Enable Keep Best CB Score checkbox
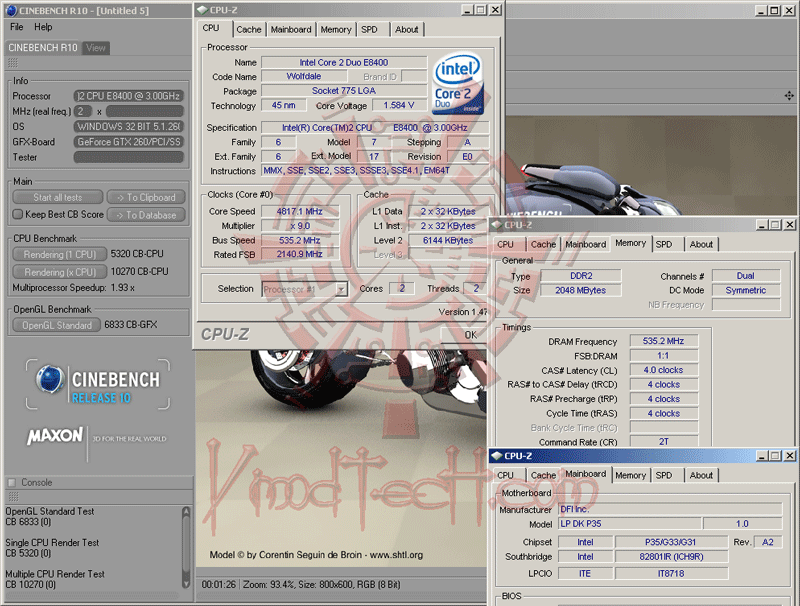This screenshot has height=606, width=800. pos(18,214)
